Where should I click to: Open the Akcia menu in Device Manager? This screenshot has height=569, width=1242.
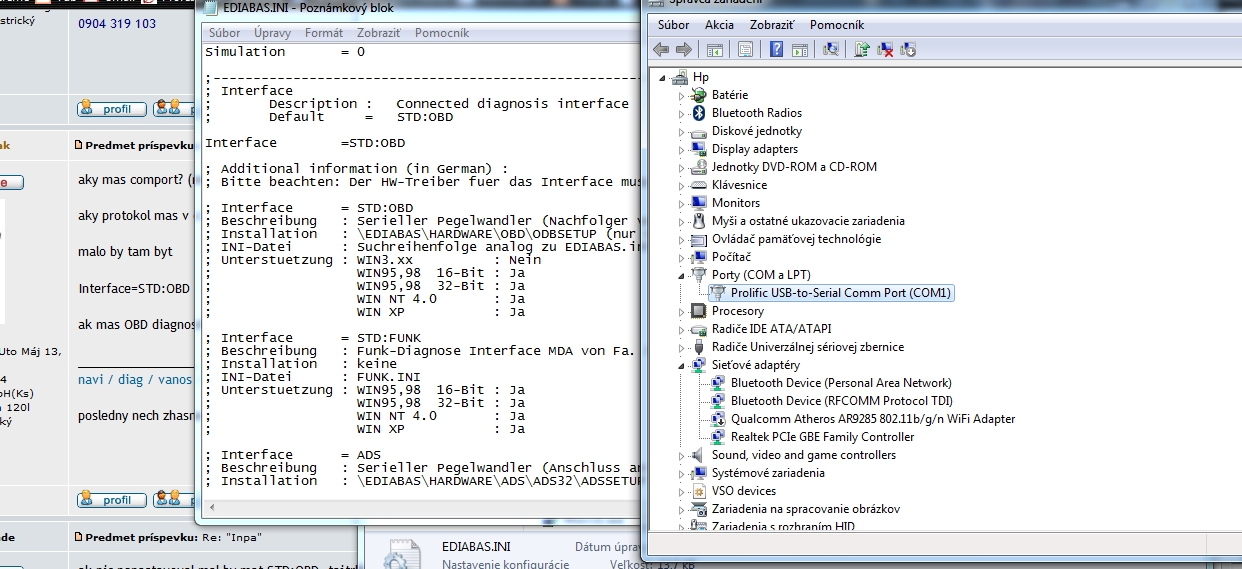click(719, 24)
